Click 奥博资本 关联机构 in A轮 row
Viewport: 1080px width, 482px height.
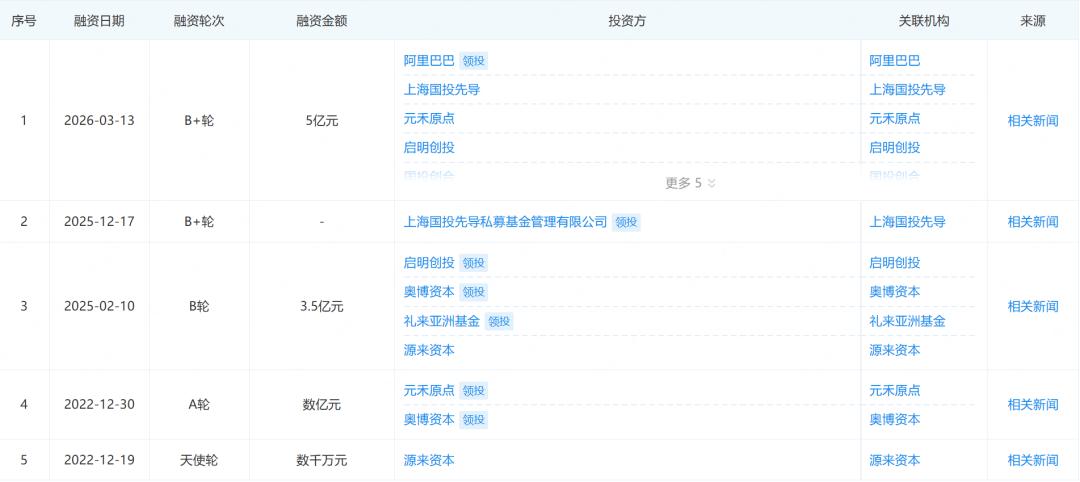click(x=894, y=419)
